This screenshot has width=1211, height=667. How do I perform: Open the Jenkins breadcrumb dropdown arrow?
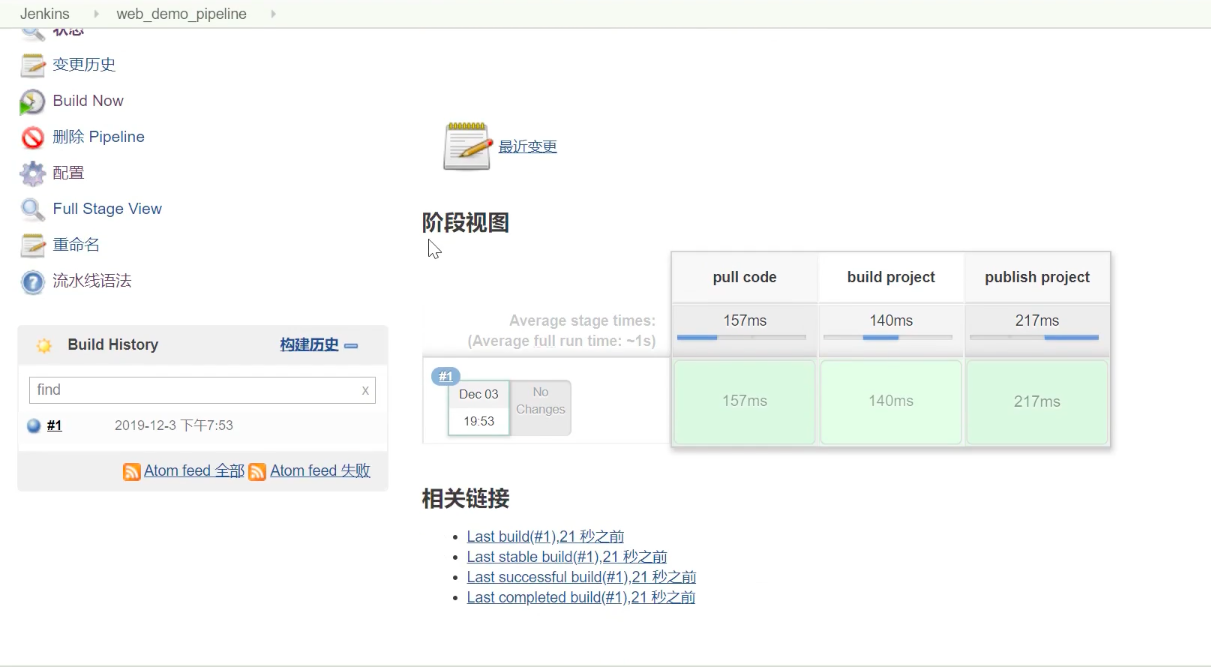[97, 14]
